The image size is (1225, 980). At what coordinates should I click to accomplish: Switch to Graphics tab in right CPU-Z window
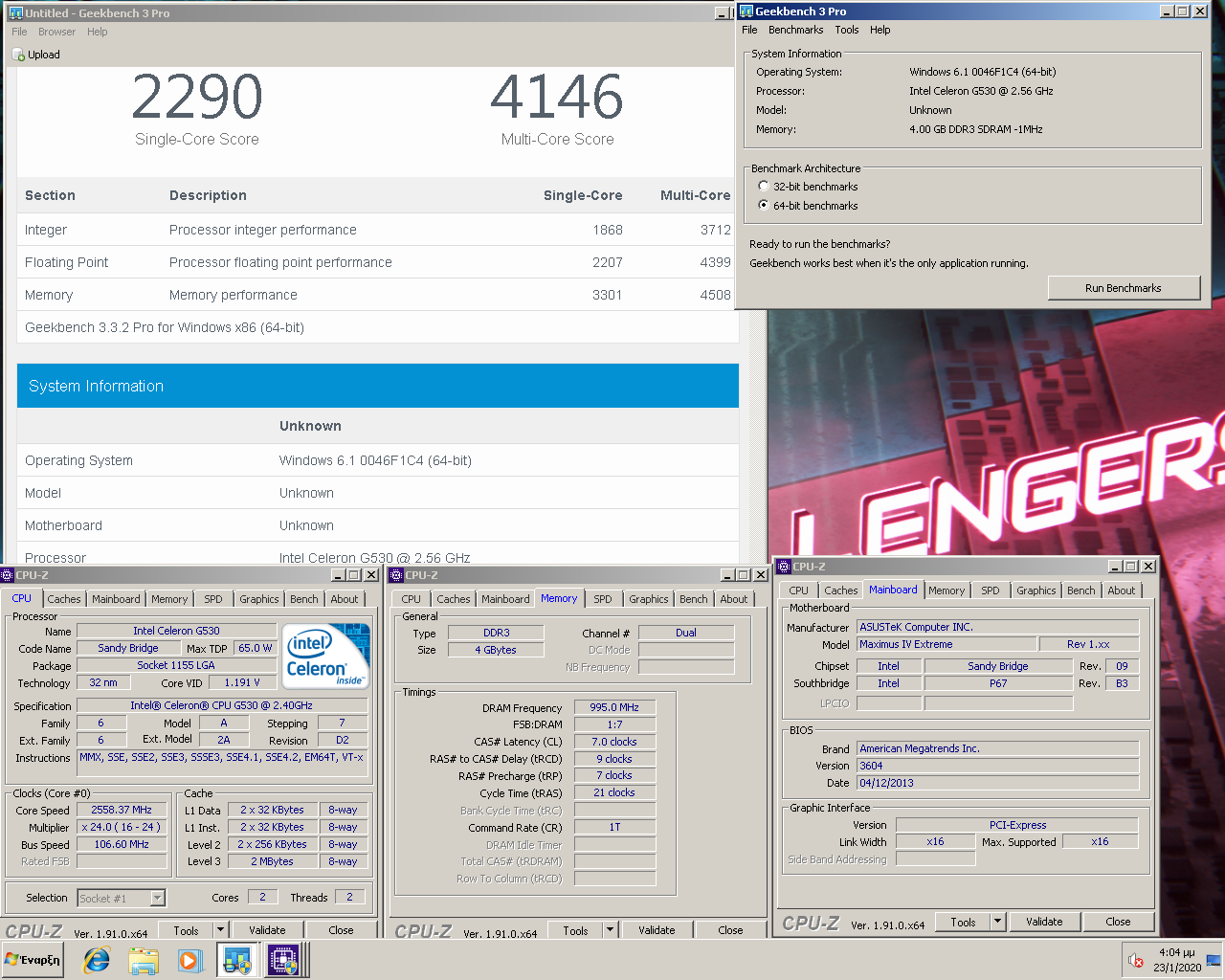(x=1036, y=590)
